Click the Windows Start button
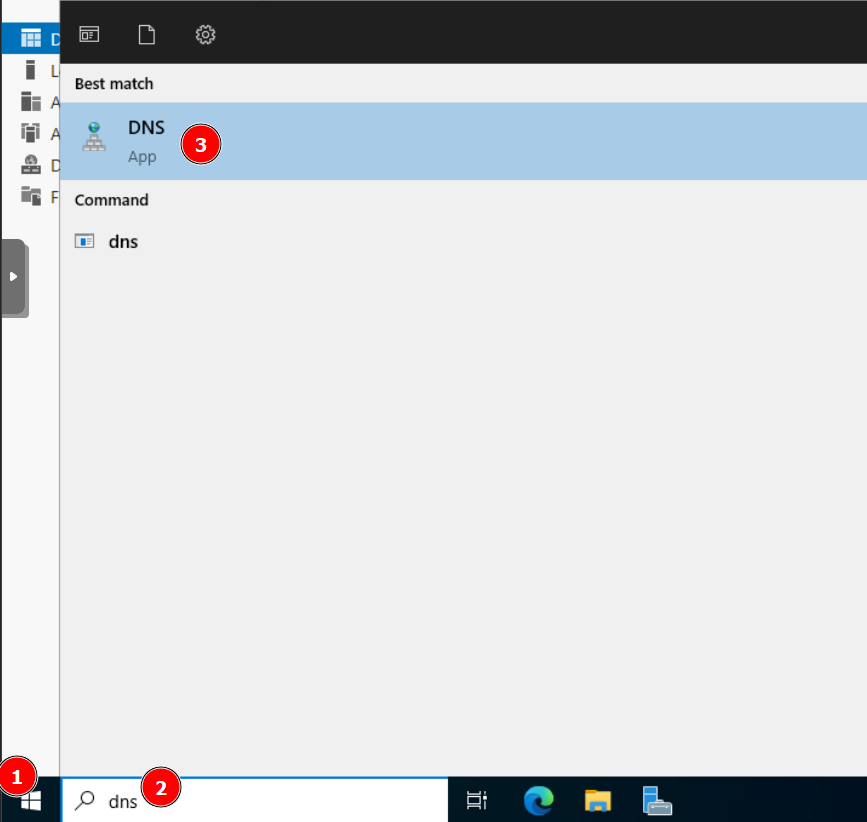The height and width of the screenshot is (822, 867). 30,799
